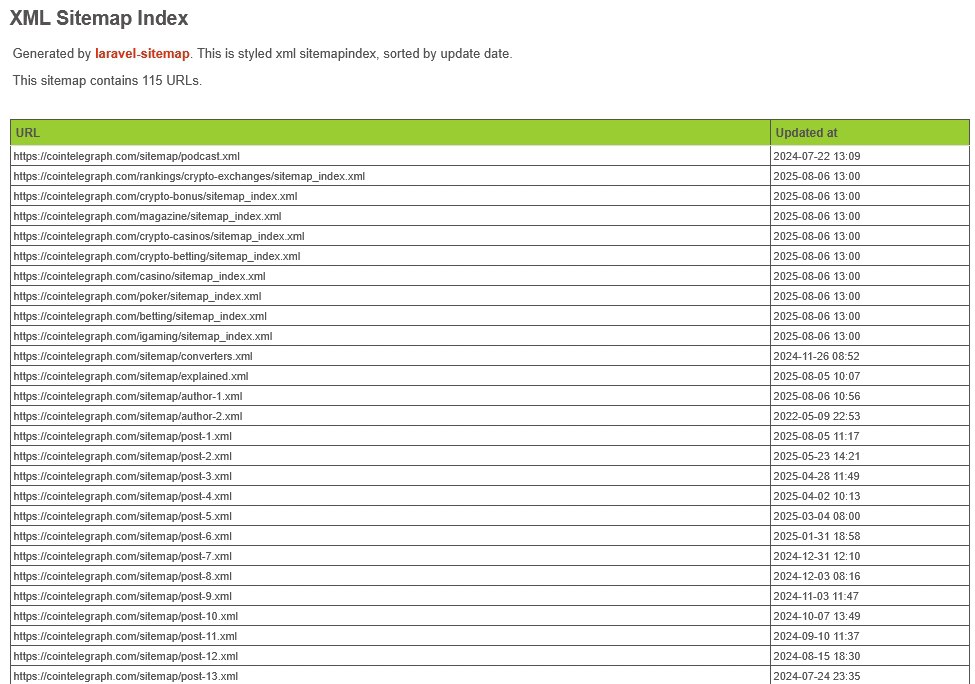Click the date 2025-08-05 11:17
The height and width of the screenshot is (684, 975).
[816, 436]
